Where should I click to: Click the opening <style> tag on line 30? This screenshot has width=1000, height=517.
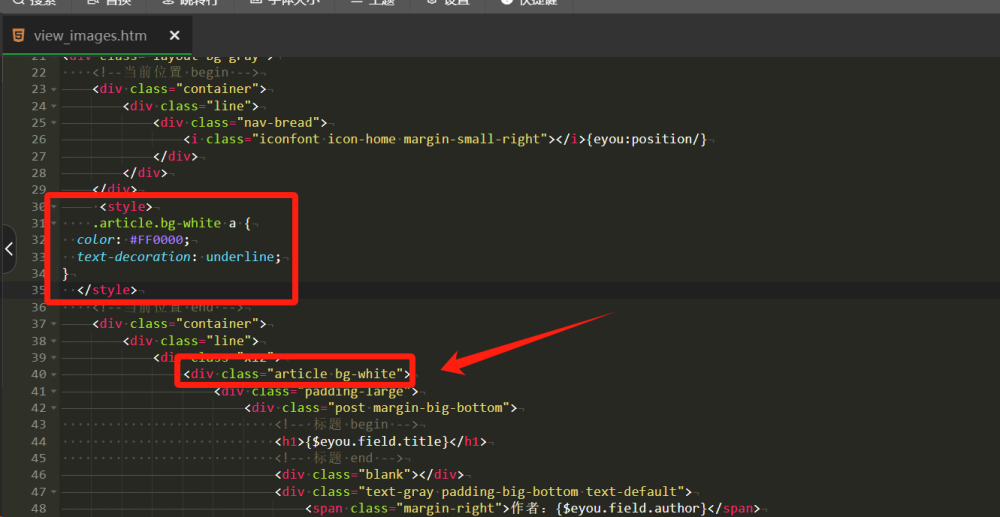coord(126,207)
